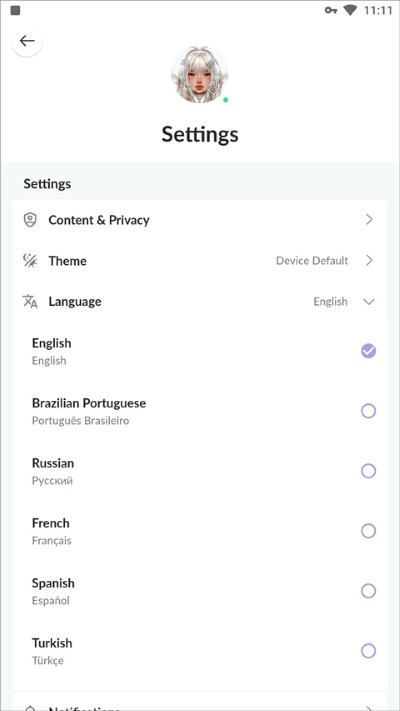
Task: Click the Language translate icon
Action: (x=30, y=302)
